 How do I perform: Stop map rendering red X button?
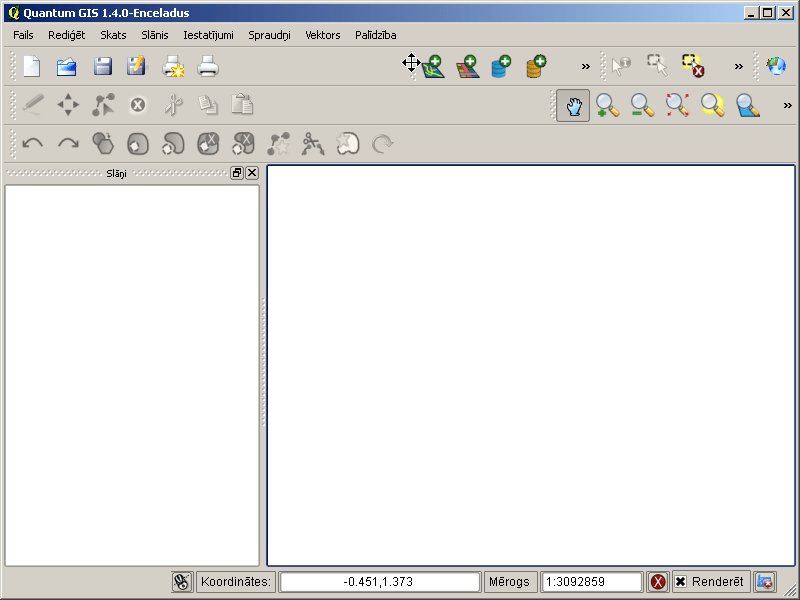(658, 582)
